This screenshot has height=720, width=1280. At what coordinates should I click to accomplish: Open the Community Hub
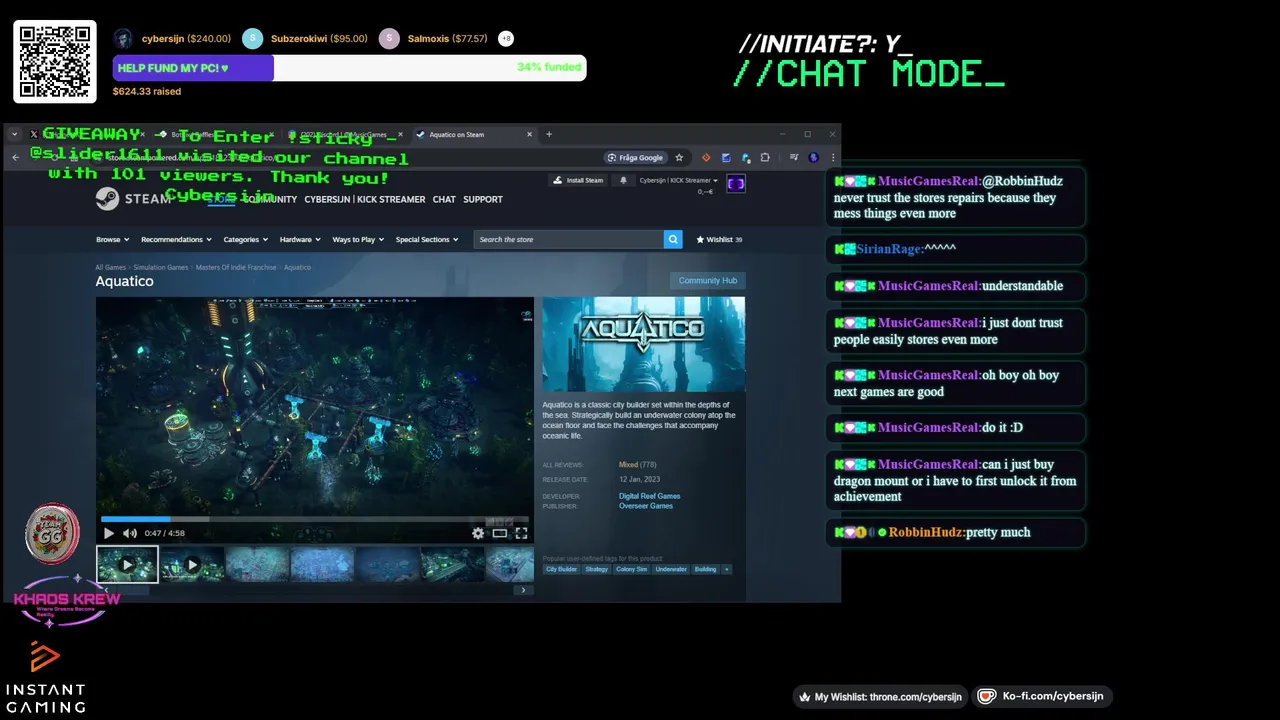708,280
